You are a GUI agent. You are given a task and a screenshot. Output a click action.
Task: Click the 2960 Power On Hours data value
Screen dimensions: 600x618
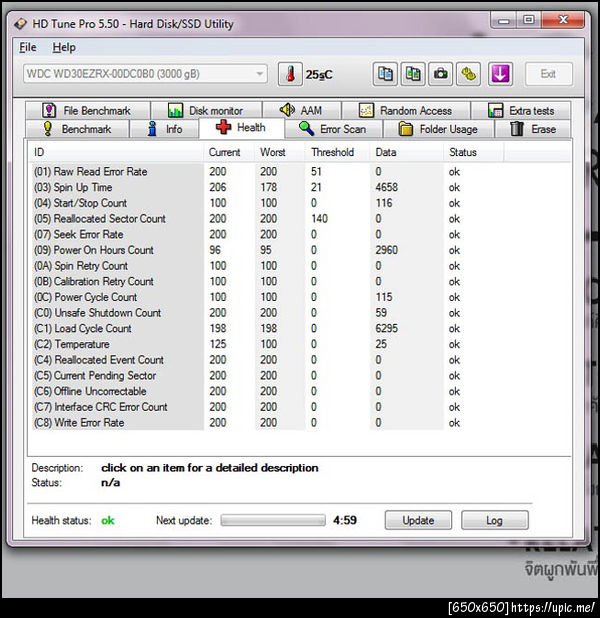pos(386,250)
